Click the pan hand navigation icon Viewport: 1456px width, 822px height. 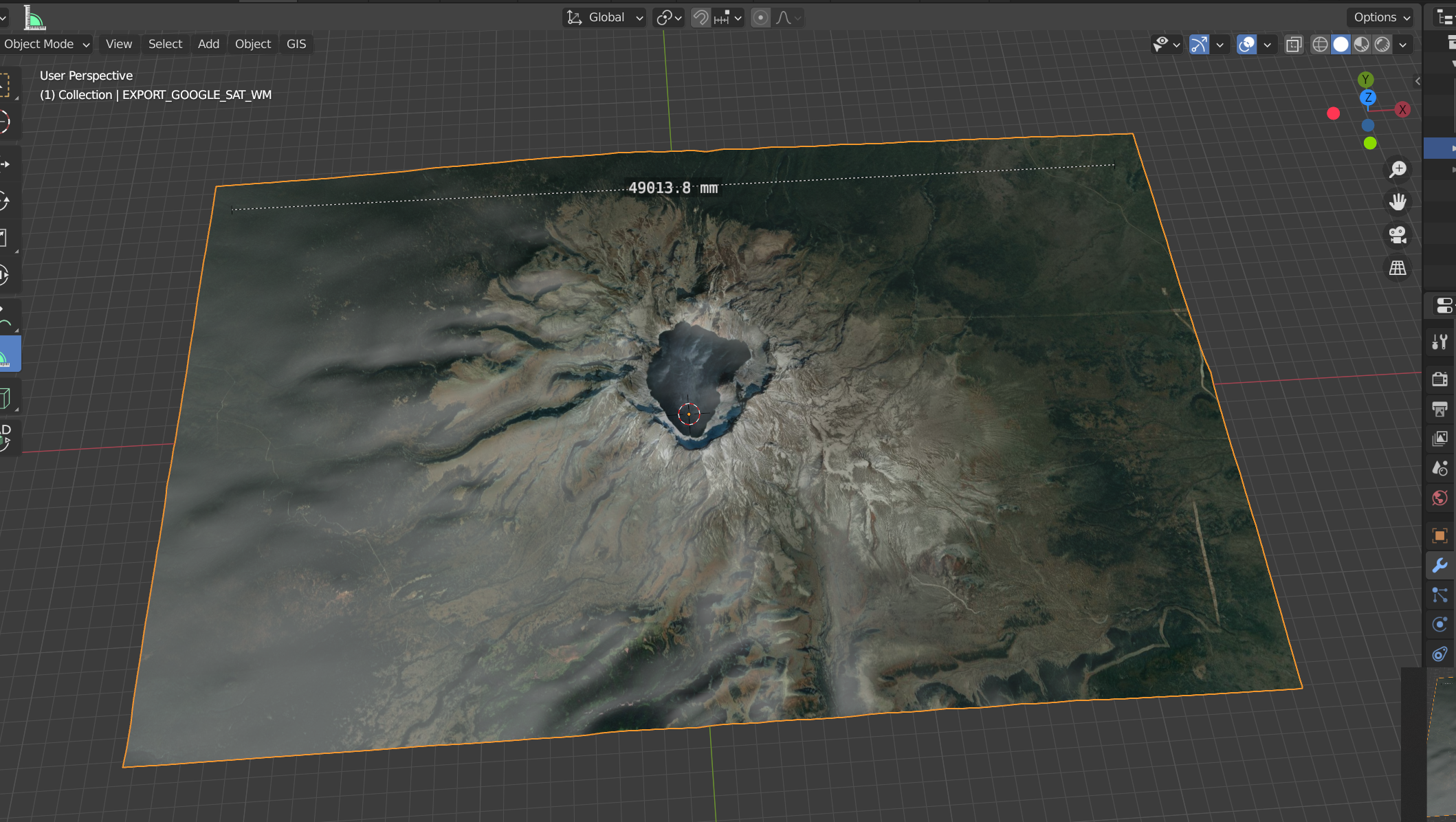pyautogui.click(x=1398, y=202)
